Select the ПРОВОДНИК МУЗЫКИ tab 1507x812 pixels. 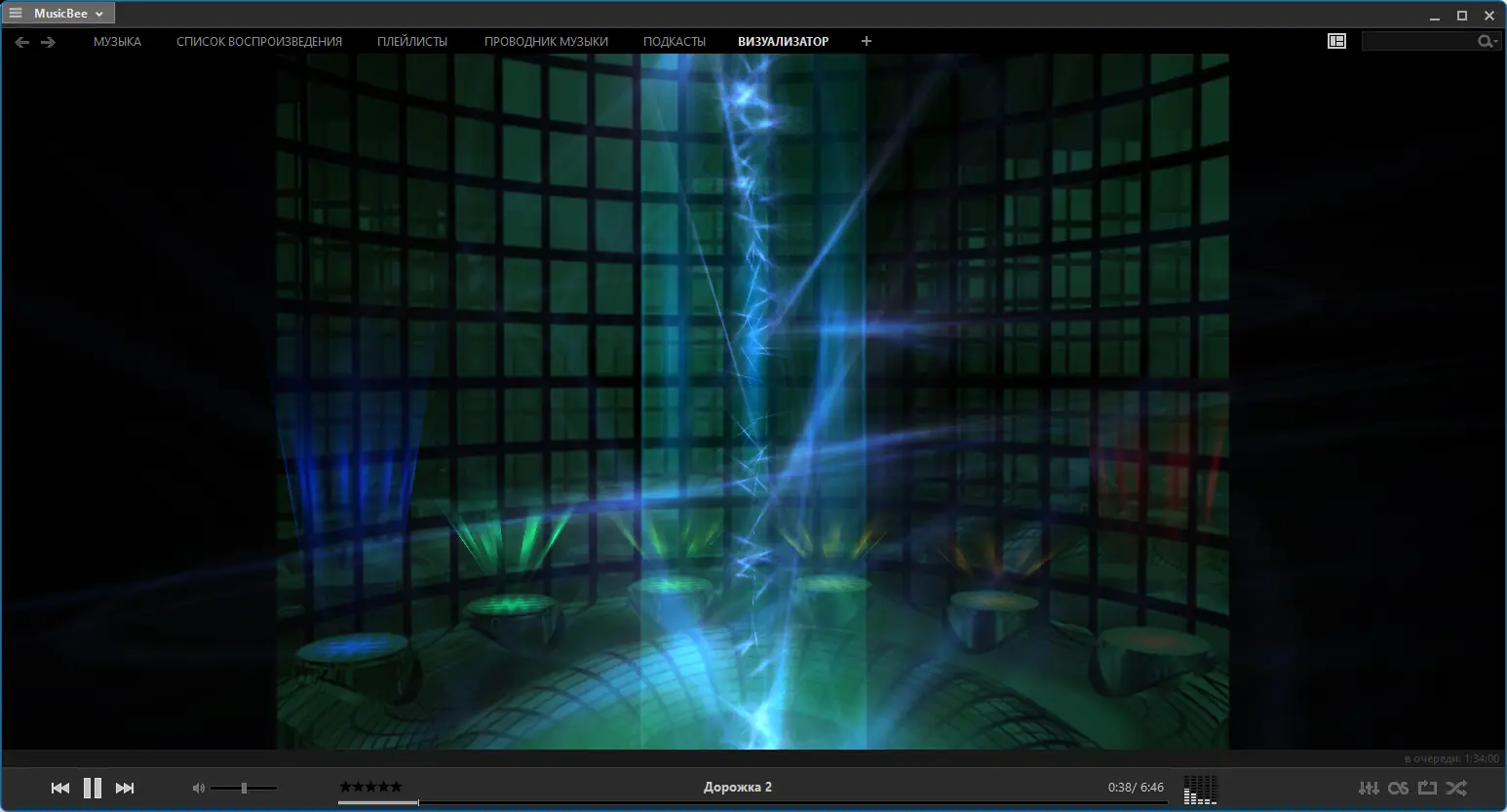546,42
